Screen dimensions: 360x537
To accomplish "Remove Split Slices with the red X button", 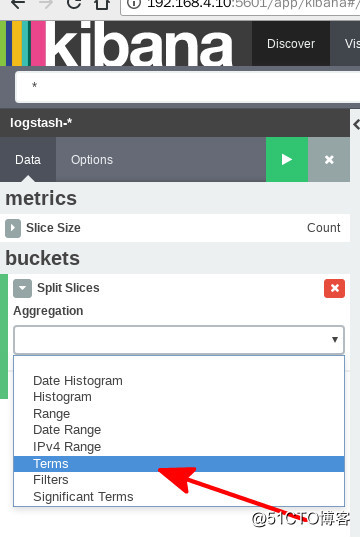I will pos(334,288).
